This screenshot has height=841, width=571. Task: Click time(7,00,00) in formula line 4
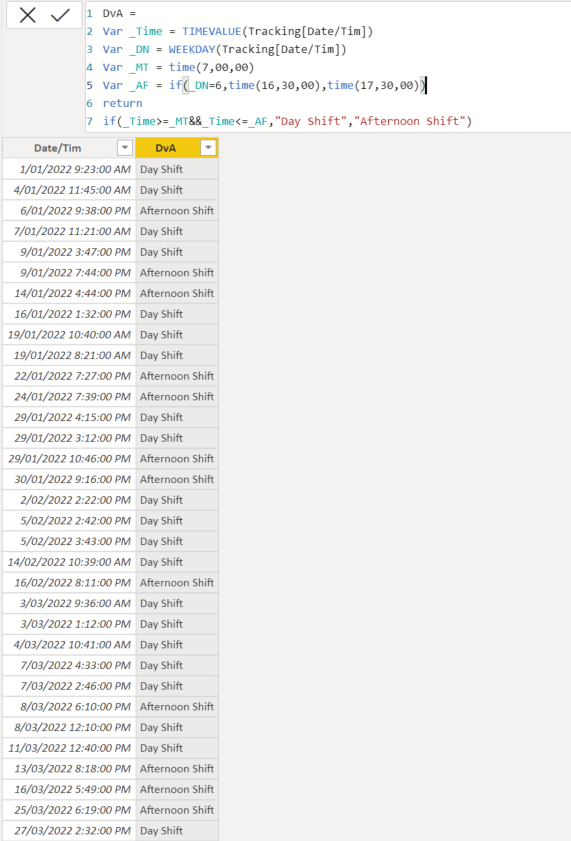point(211,67)
